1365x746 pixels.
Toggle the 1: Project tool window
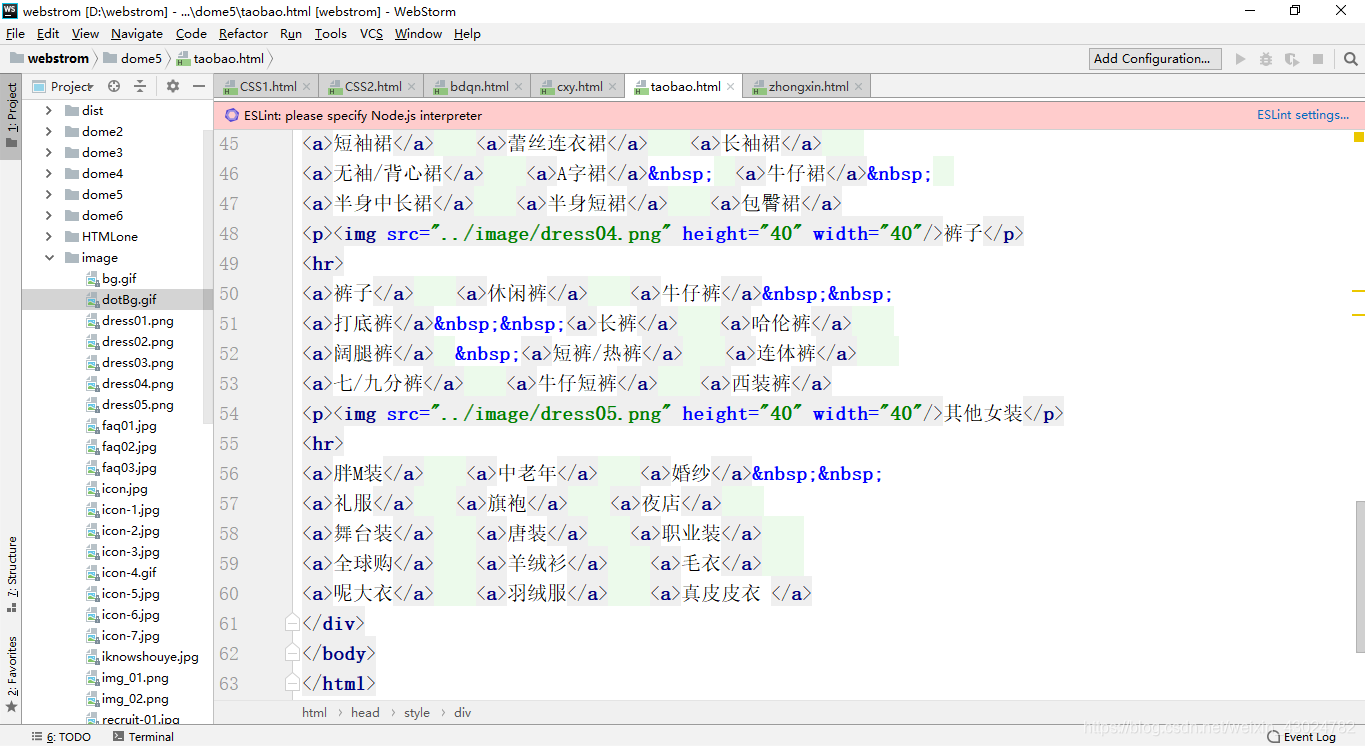coord(11,115)
